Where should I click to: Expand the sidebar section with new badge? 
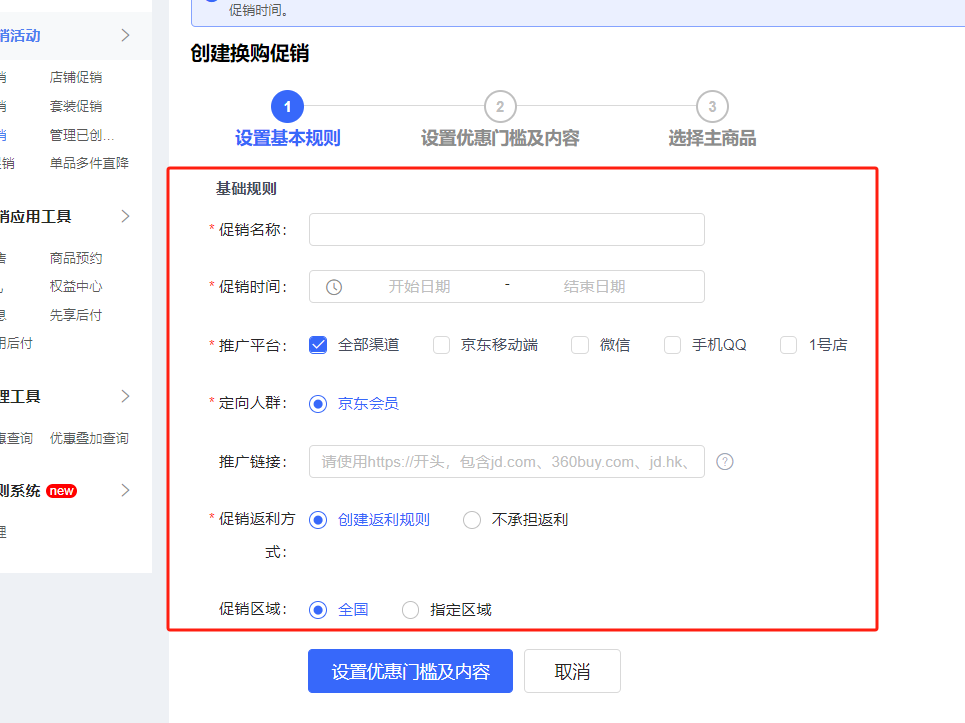pos(125,490)
